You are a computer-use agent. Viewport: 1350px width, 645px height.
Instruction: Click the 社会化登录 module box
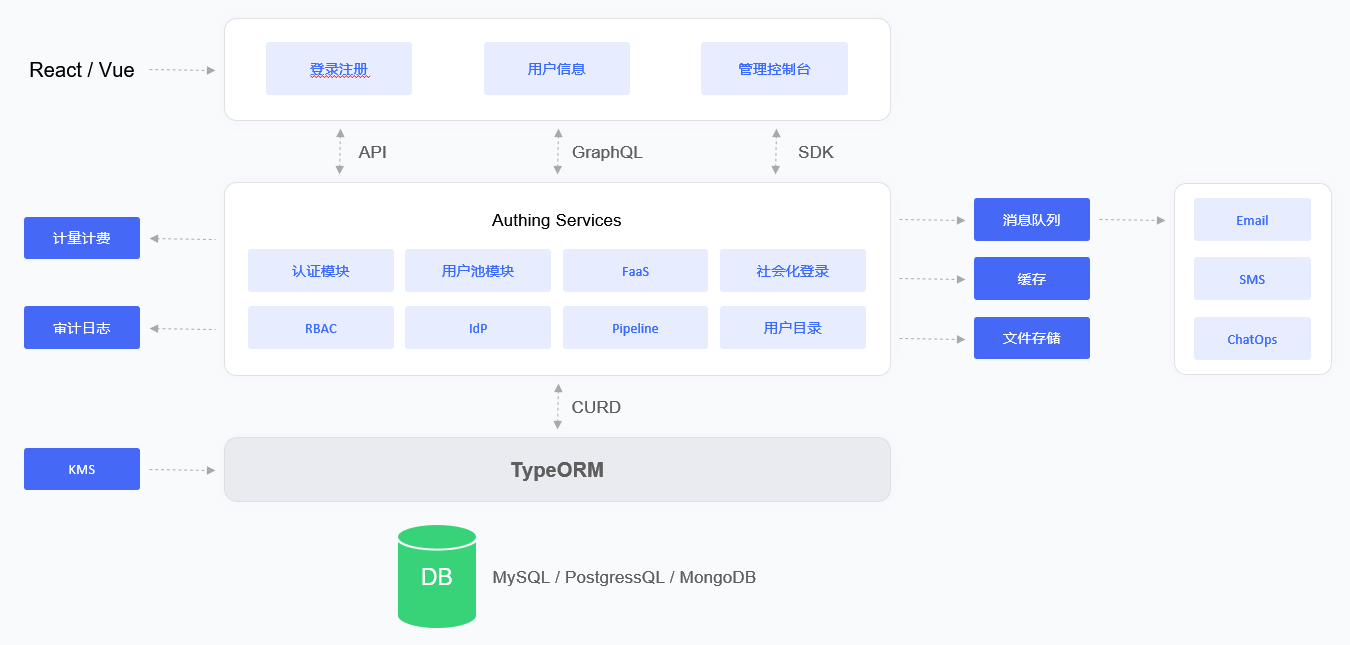[793, 271]
